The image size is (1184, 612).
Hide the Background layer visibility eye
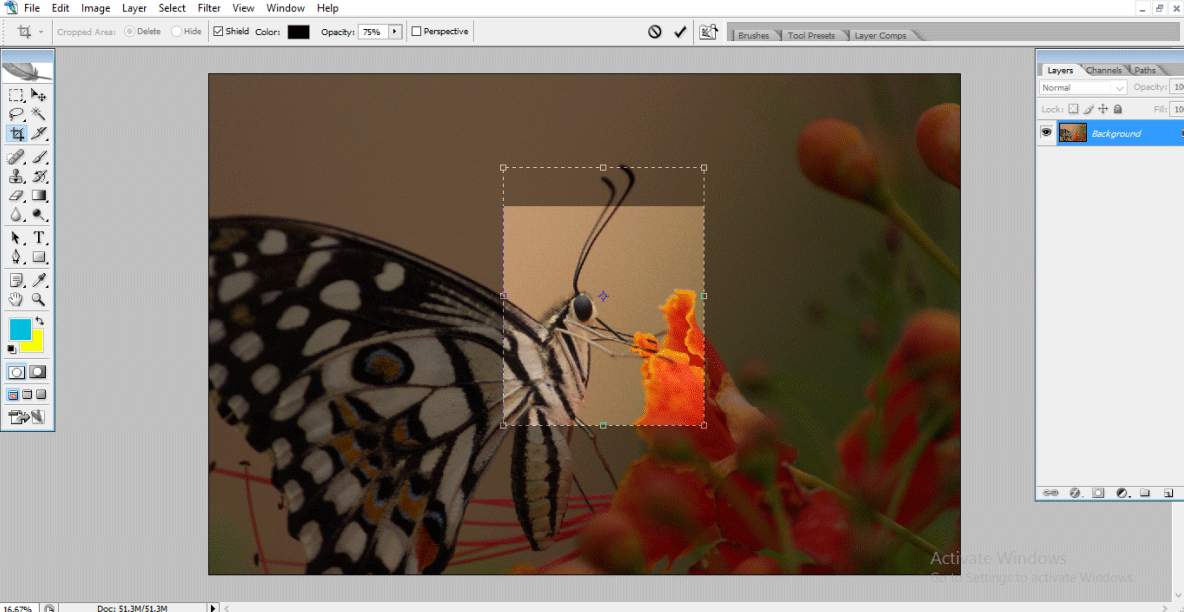click(x=1046, y=132)
